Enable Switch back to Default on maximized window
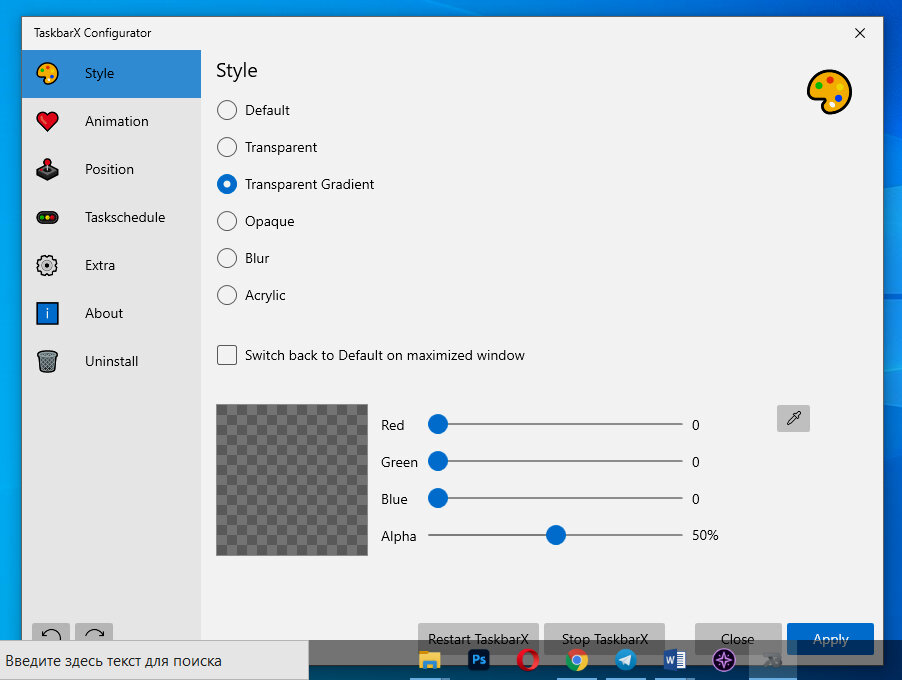The height and width of the screenshot is (680, 902). pos(227,355)
